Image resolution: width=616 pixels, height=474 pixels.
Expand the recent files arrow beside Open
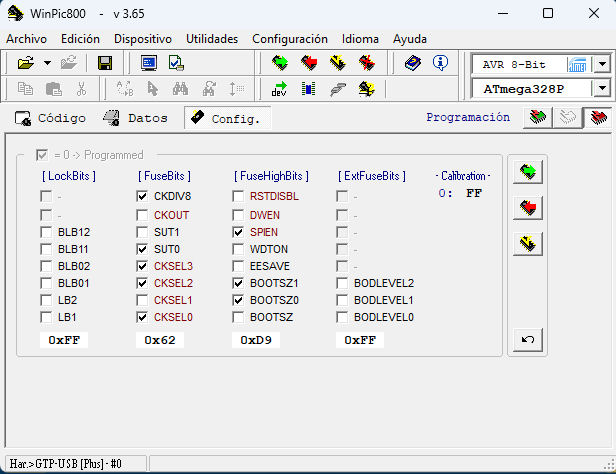point(47,63)
